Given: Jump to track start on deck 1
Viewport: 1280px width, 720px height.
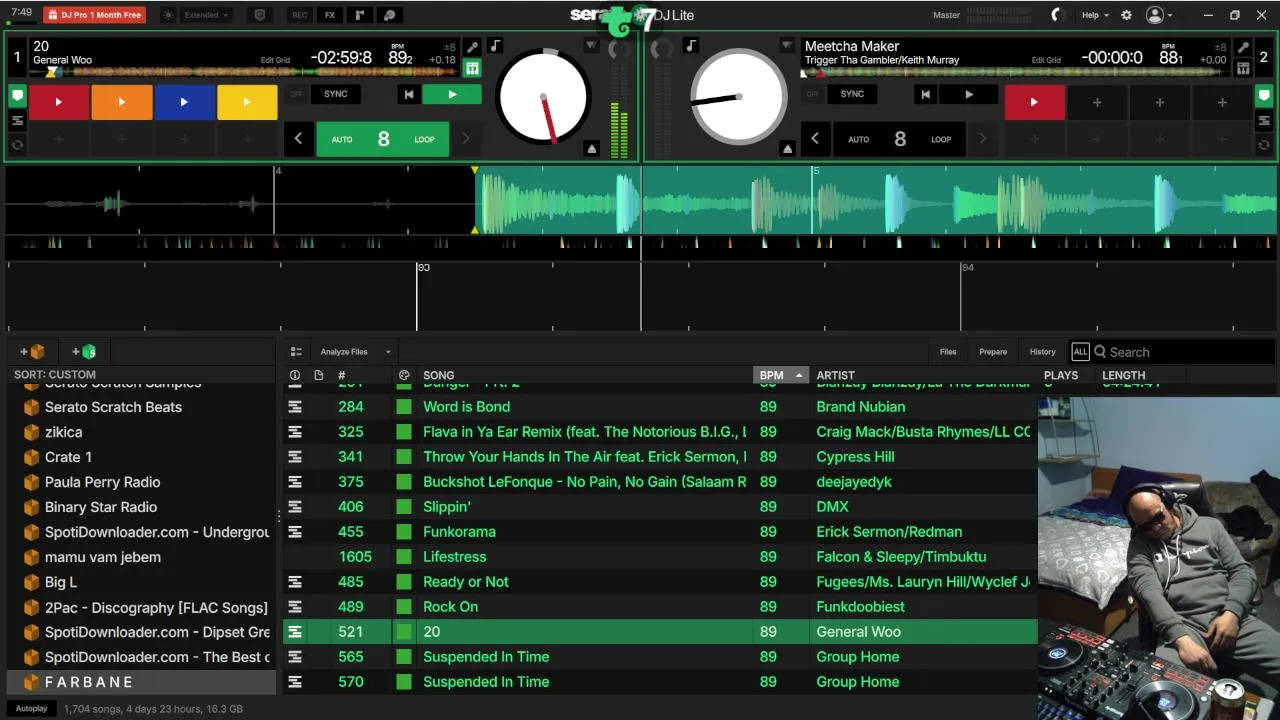Looking at the screenshot, I should tap(408, 94).
